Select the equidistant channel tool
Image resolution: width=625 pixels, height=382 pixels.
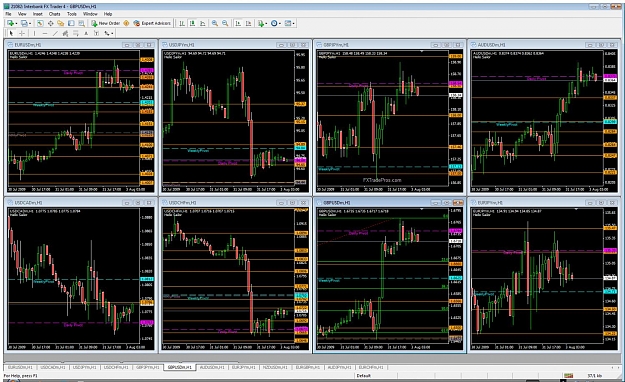[x=65, y=33]
